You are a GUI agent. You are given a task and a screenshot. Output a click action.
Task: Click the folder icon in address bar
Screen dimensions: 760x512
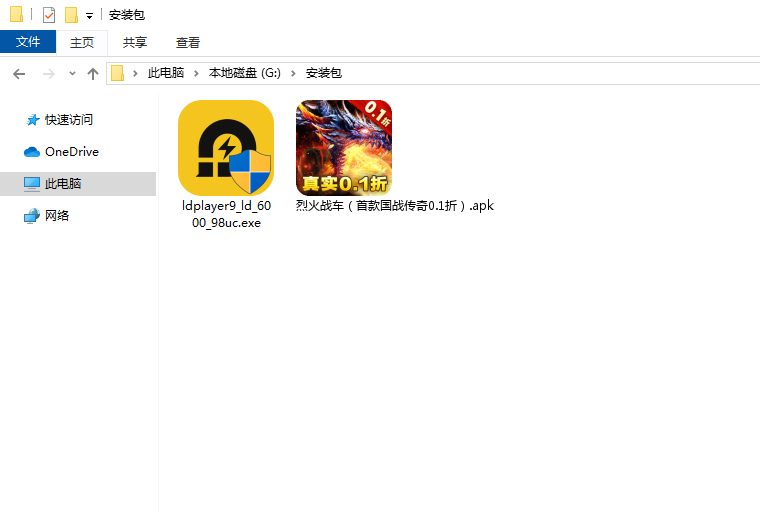pyautogui.click(x=118, y=73)
